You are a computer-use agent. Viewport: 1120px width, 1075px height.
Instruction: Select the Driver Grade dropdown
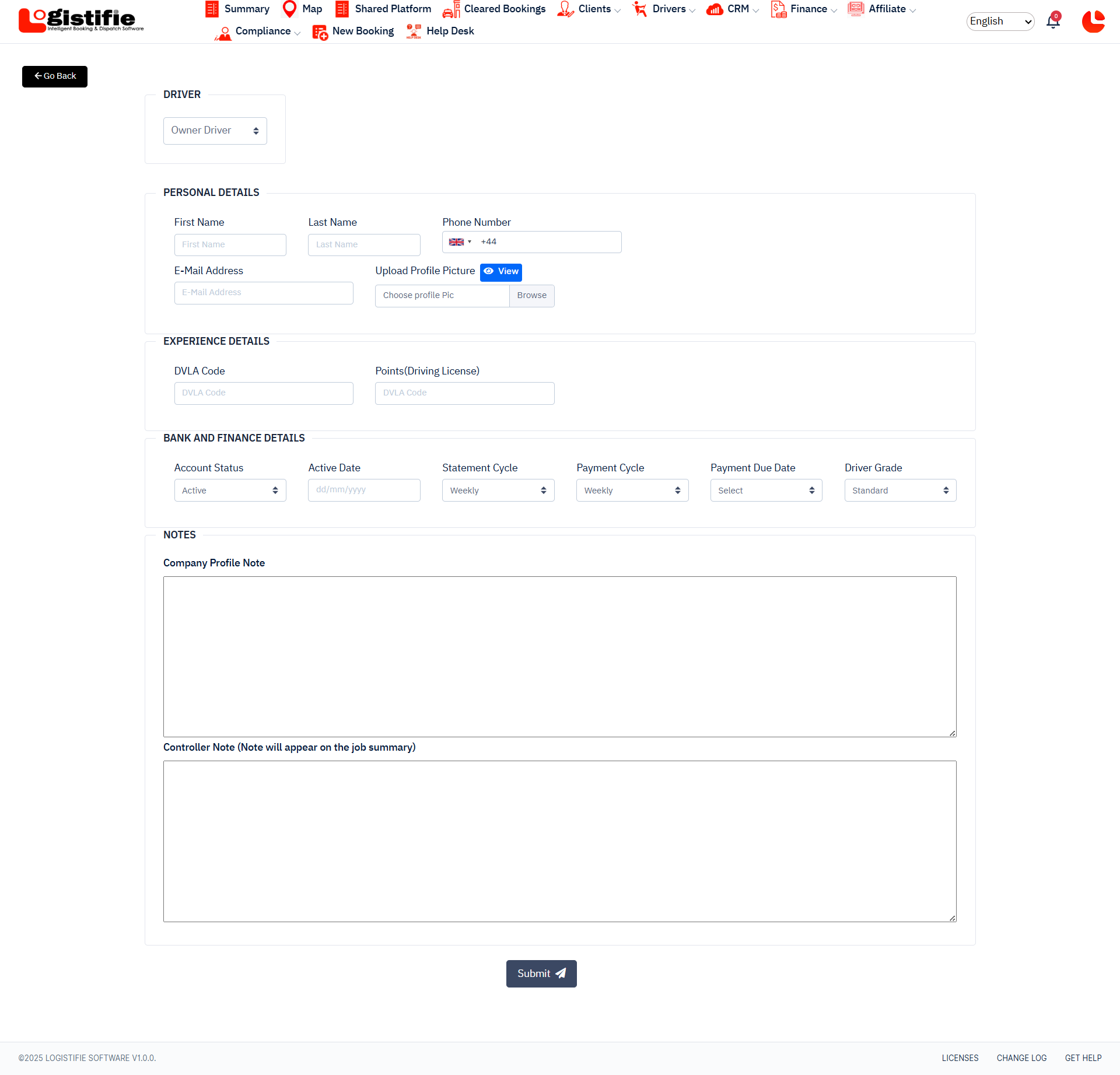coord(900,491)
